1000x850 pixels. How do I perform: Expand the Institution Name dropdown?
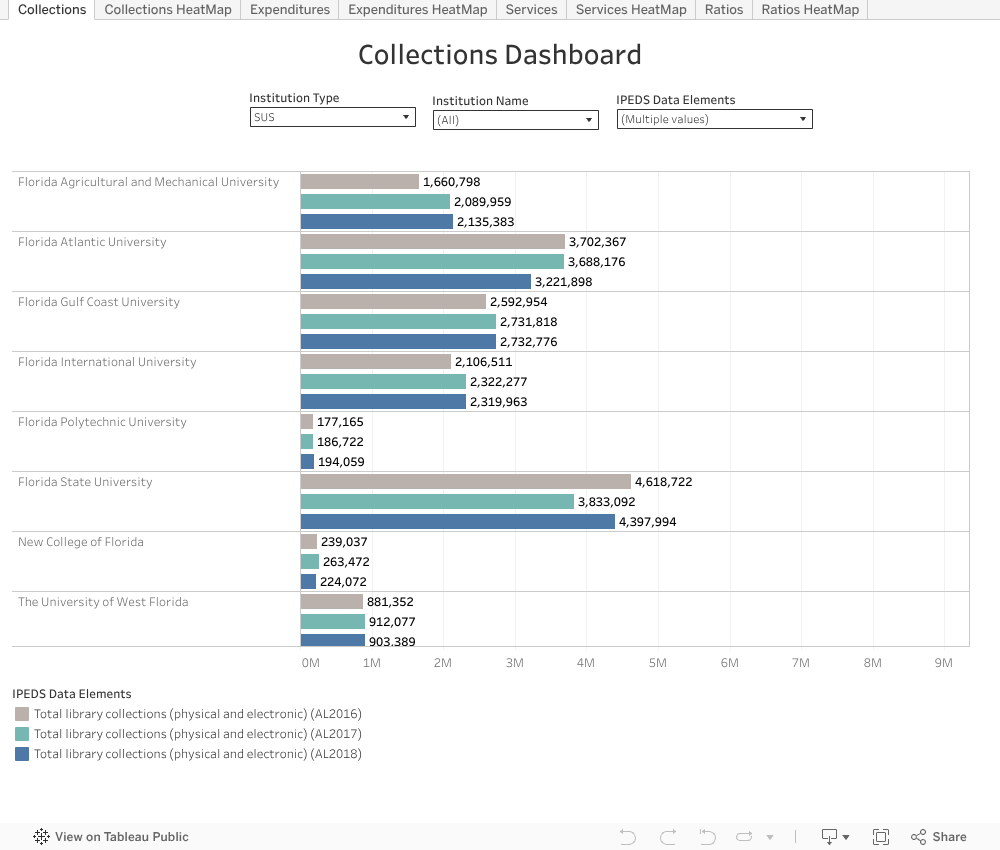click(x=515, y=120)
